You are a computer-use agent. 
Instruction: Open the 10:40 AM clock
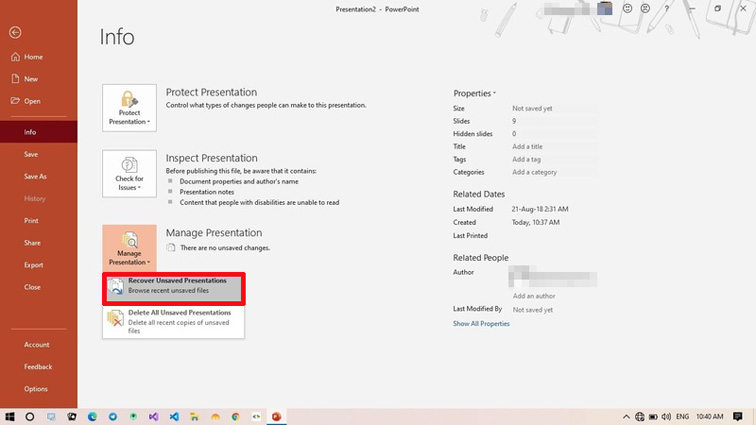(709, 416)
